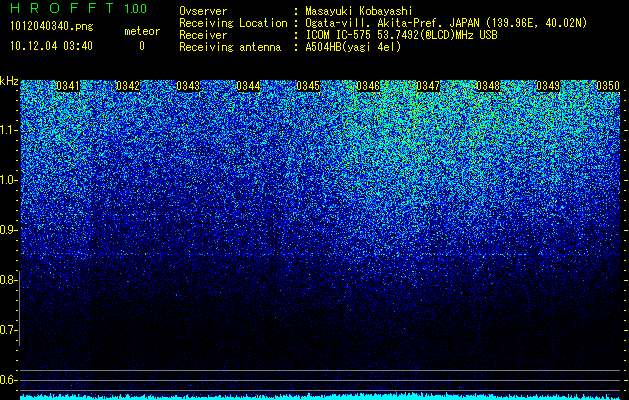Select the ICOM IC-575 receiver details
The height and width of the screenshot is (400, 629).
tap(401, 35)
